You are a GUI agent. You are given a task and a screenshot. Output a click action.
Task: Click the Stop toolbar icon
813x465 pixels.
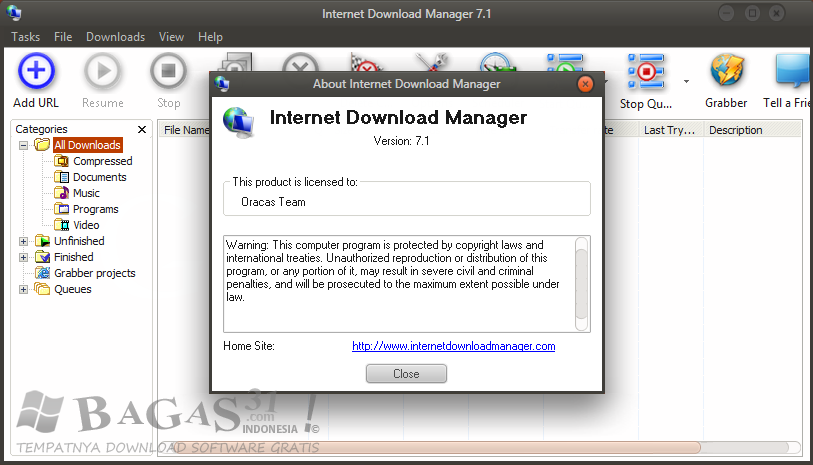click(169, 71)
